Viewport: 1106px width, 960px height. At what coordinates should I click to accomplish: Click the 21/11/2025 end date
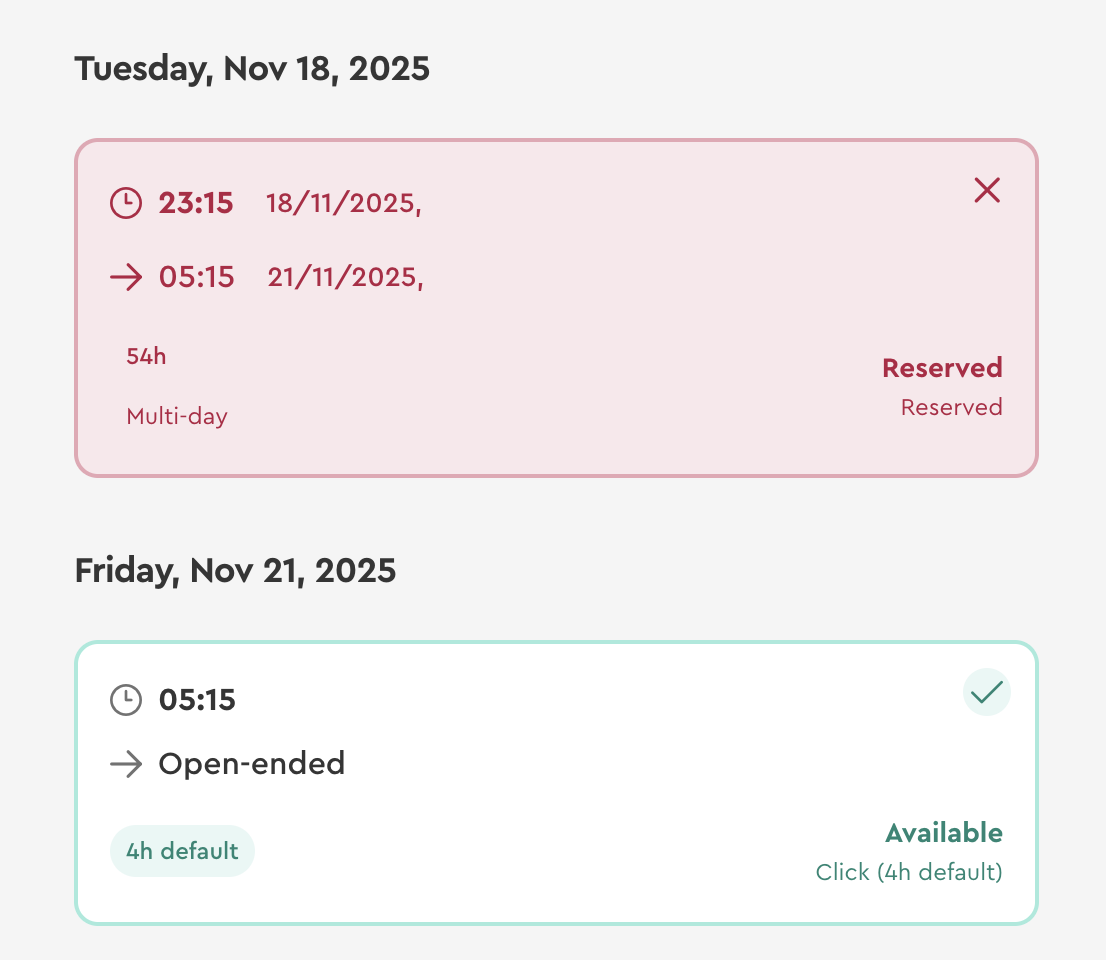(345, 277)
